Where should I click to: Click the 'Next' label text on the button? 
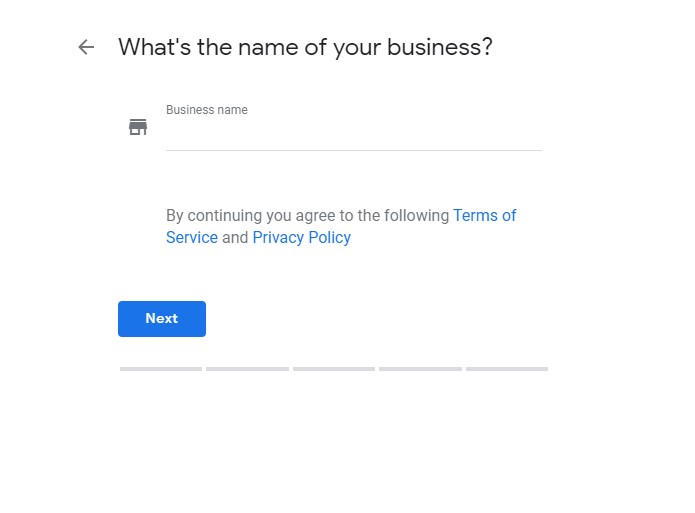click(161, 319)
